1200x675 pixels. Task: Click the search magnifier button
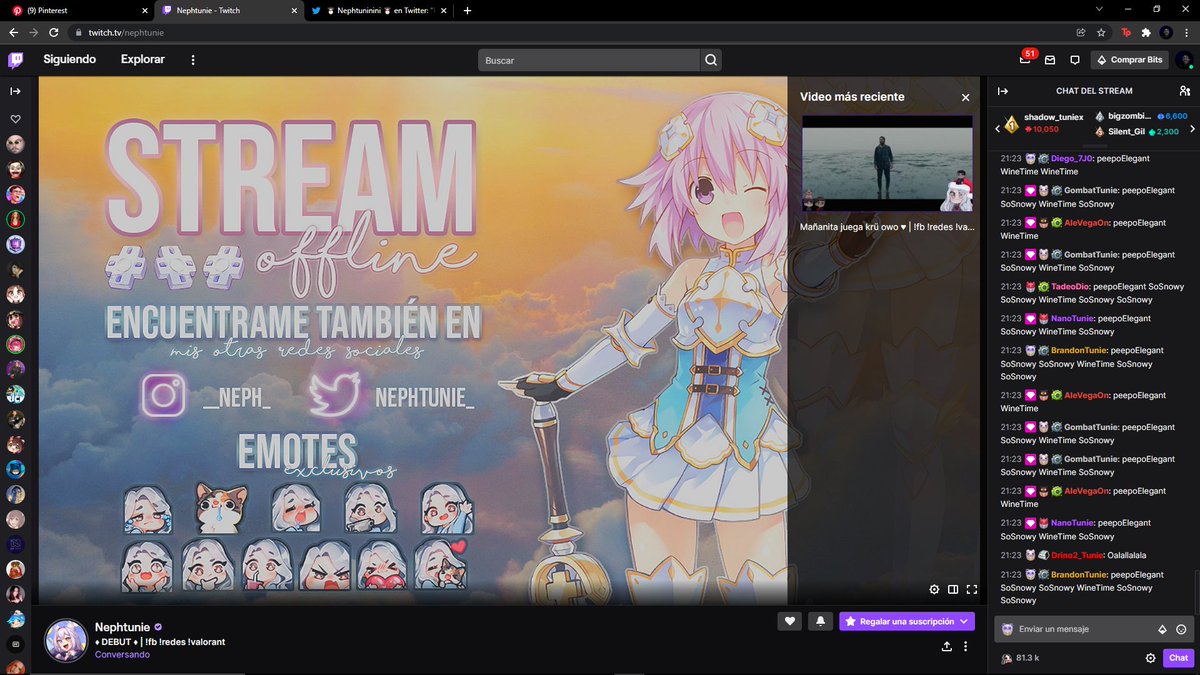point(711,60)
